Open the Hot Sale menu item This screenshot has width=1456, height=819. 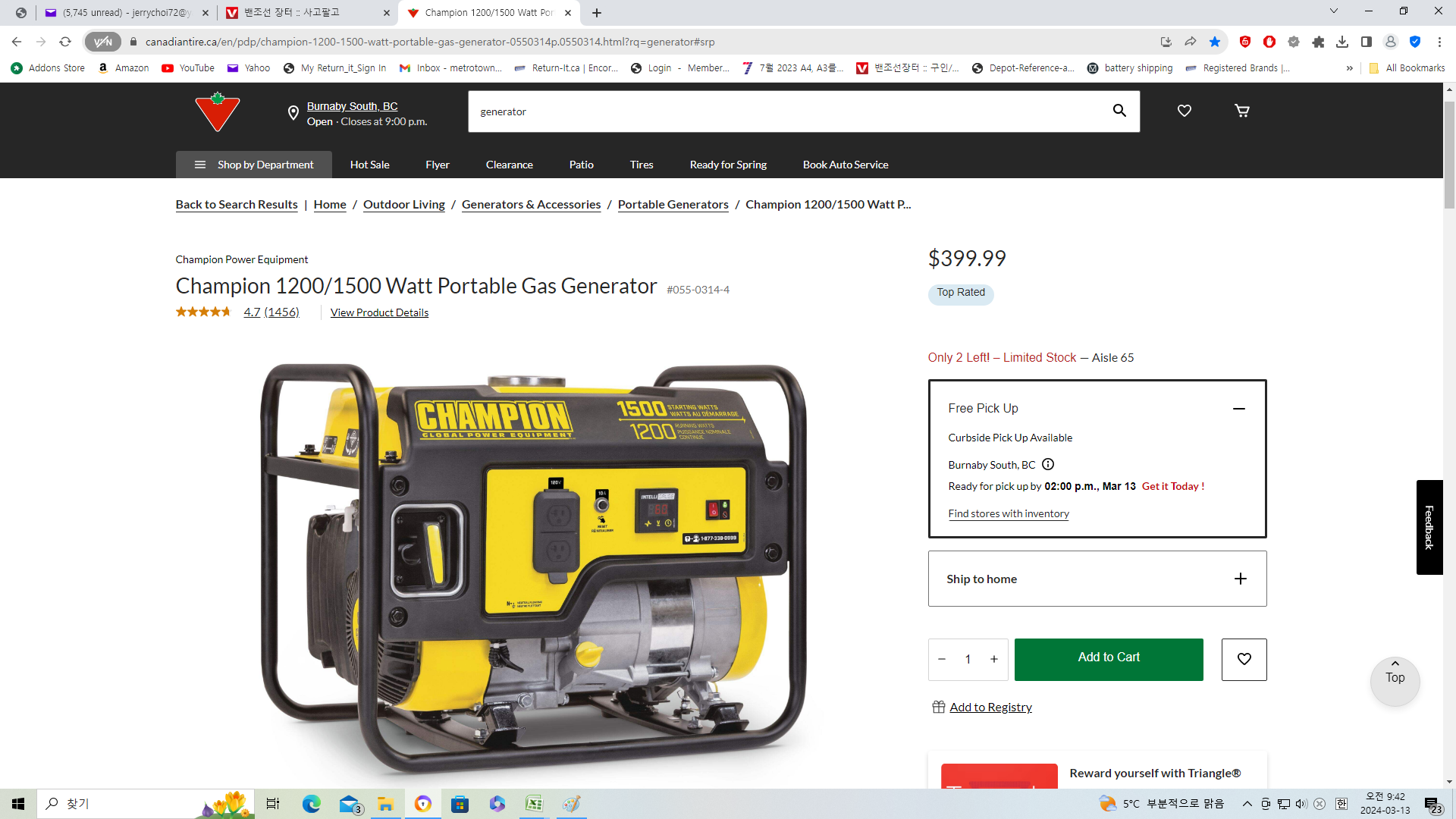pyautogui.click(x=370, y=165)
